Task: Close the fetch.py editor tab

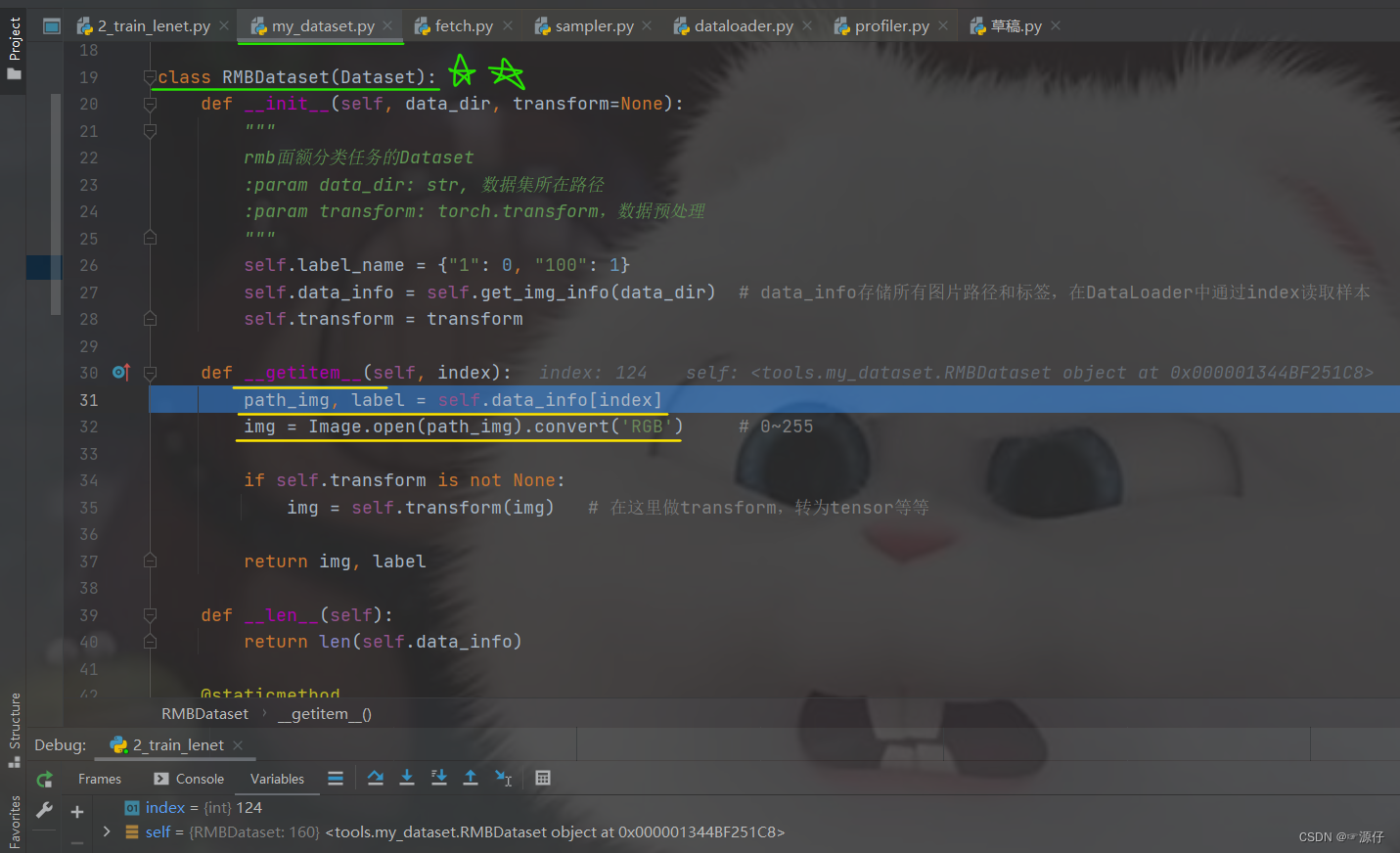Action: point(507,26)
